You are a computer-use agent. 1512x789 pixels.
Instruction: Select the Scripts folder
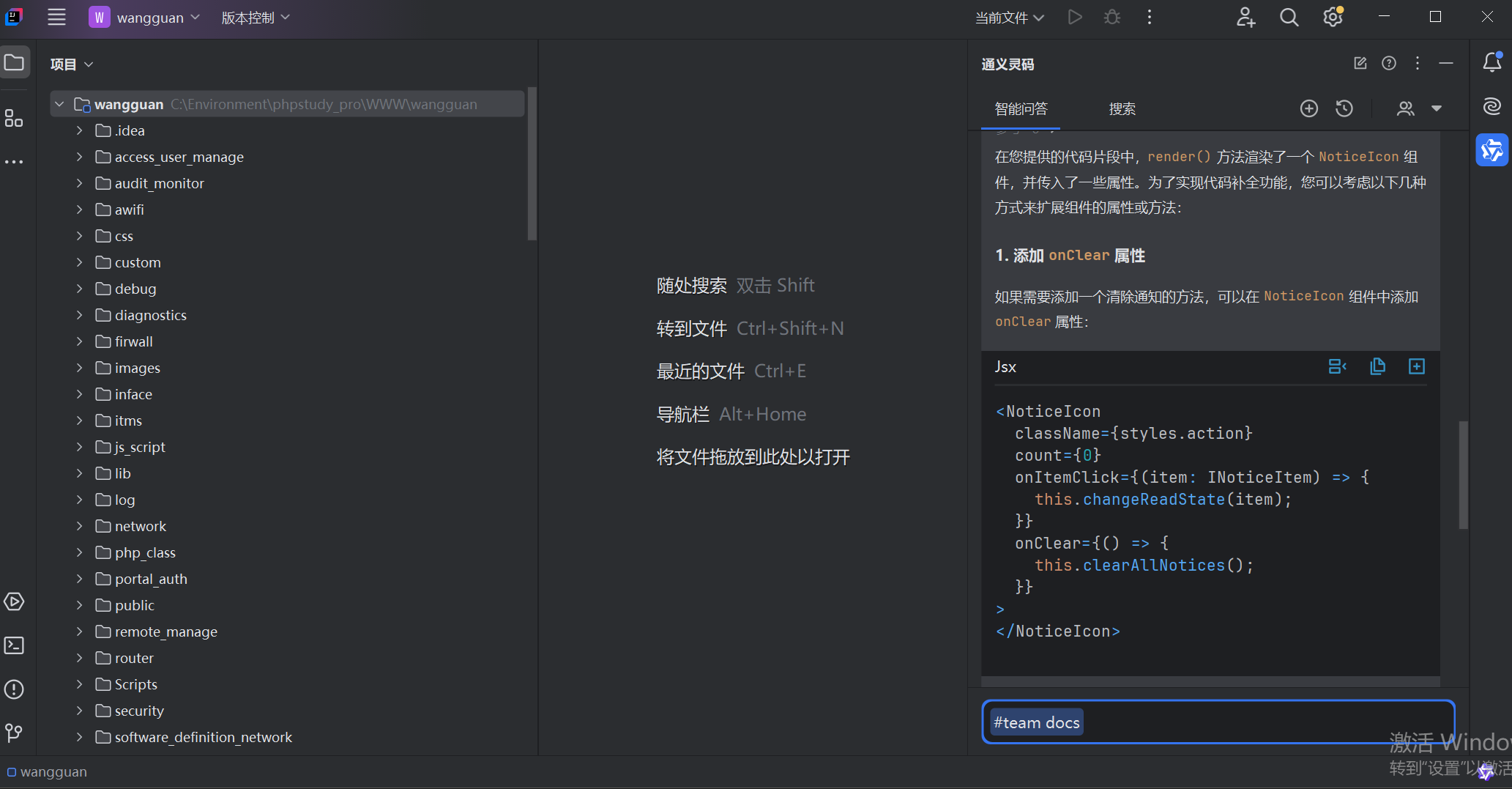click(x=136, y=684)
